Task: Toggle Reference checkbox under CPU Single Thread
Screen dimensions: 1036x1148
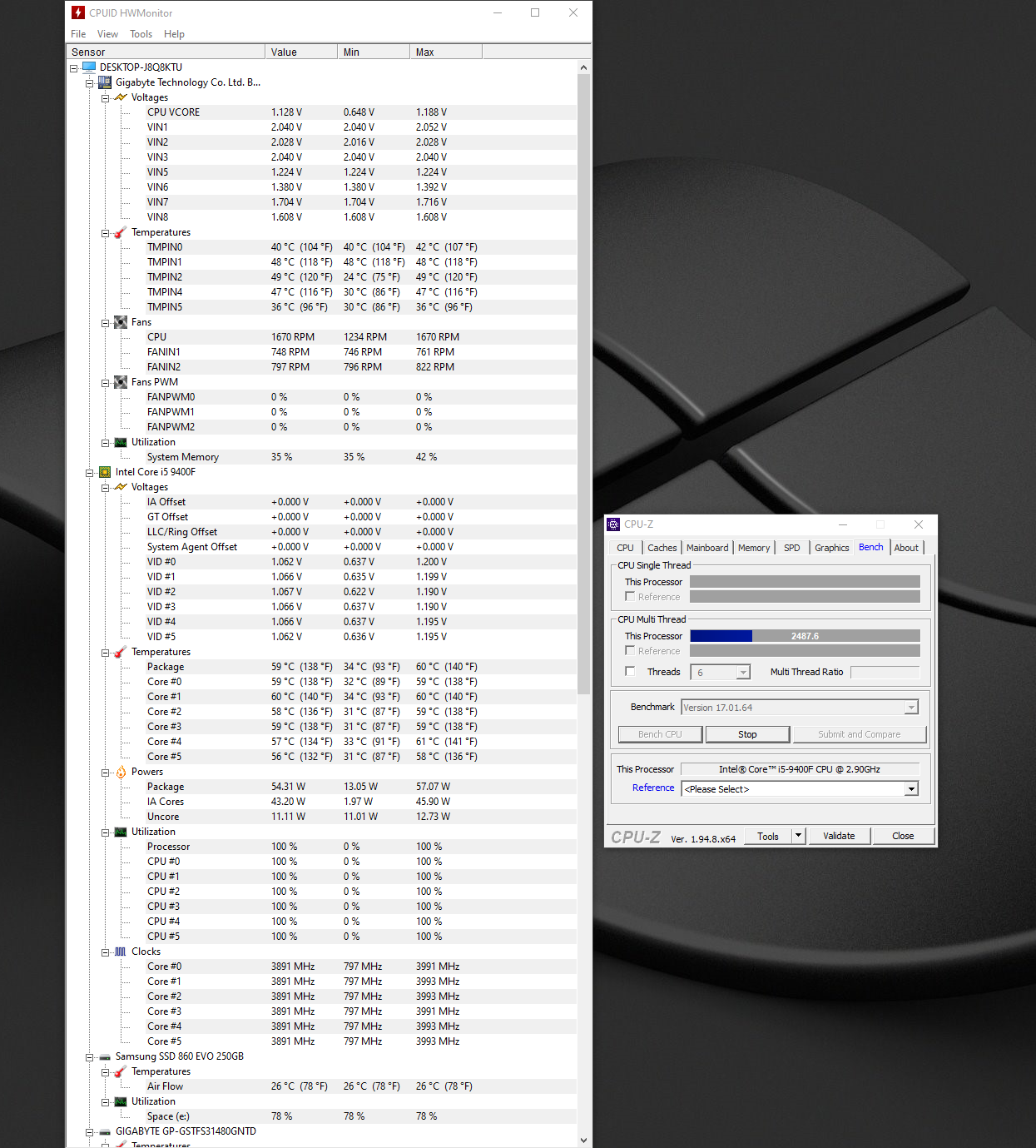Action: tap(630, 597)
